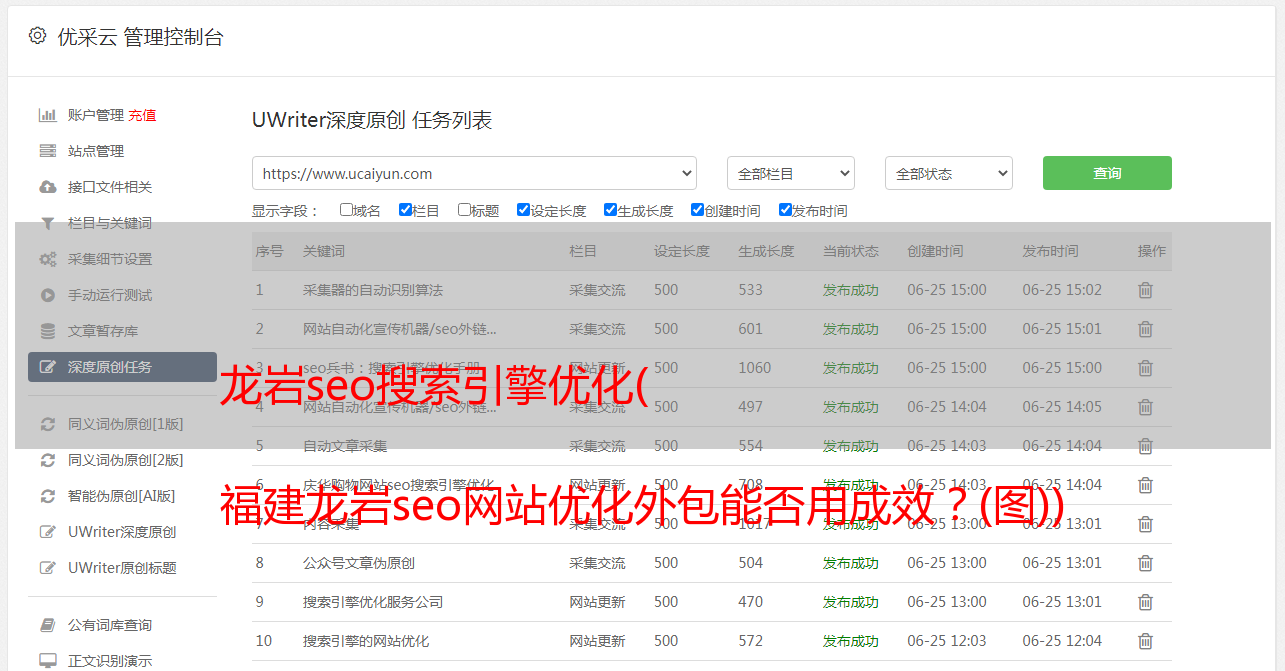Click the 正文识别演示 monitor icon
Image resolution: width=1285 pixels, height=671 pixels.
[x=47, y=661]
